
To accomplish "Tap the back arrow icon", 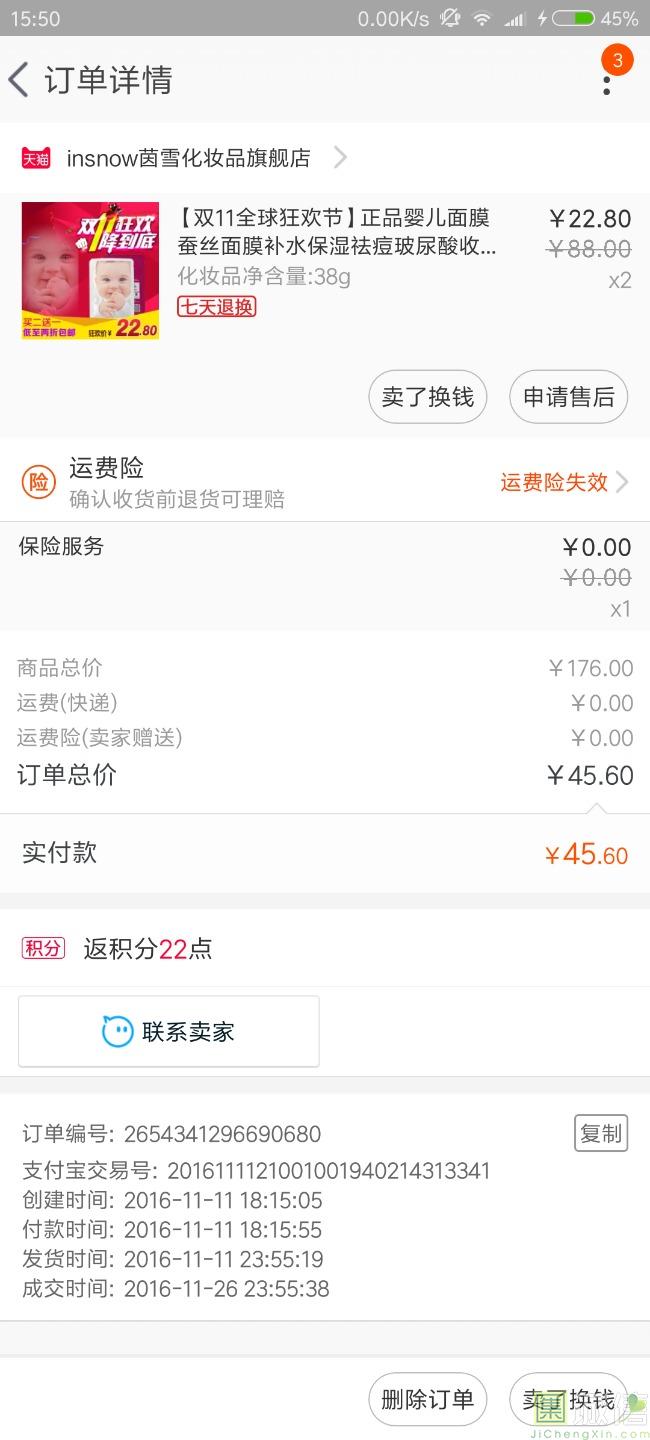I will [19, 80].
